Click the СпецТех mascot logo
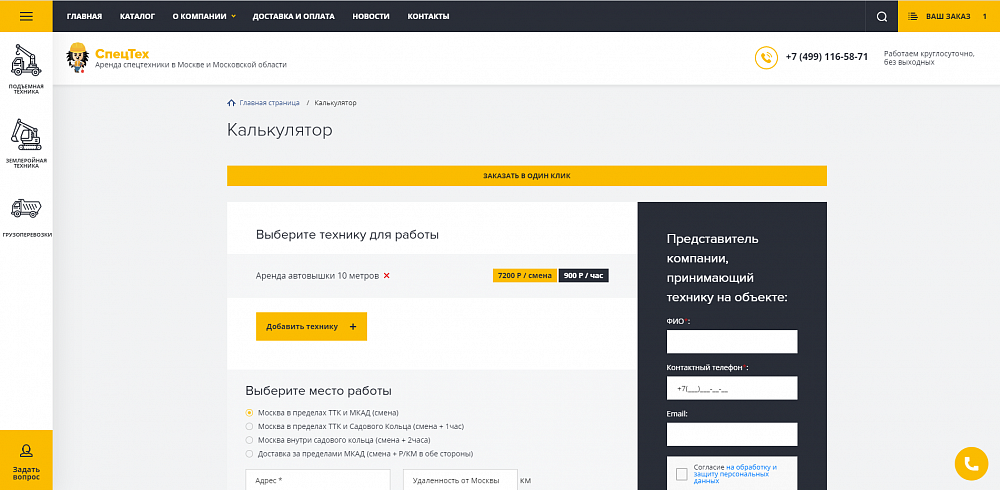This screenshot has height=490, width=1000. [x=77, y=58]
